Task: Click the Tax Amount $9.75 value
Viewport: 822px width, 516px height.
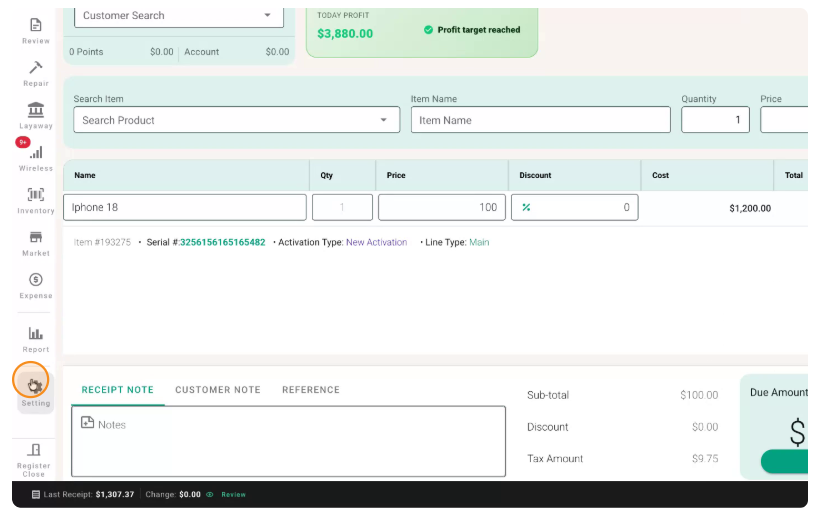Action: click(x=705, y=458)
